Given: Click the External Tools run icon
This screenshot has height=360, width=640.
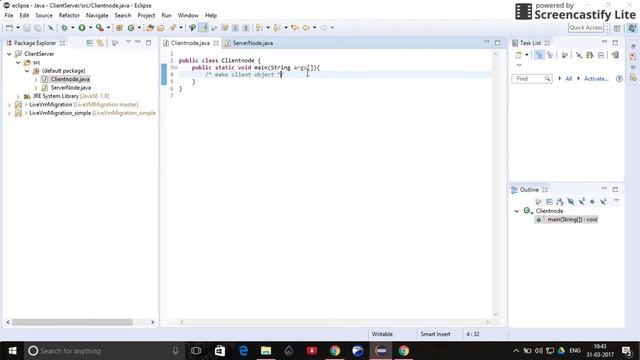Looking at the screenshot, I should 99,28.
